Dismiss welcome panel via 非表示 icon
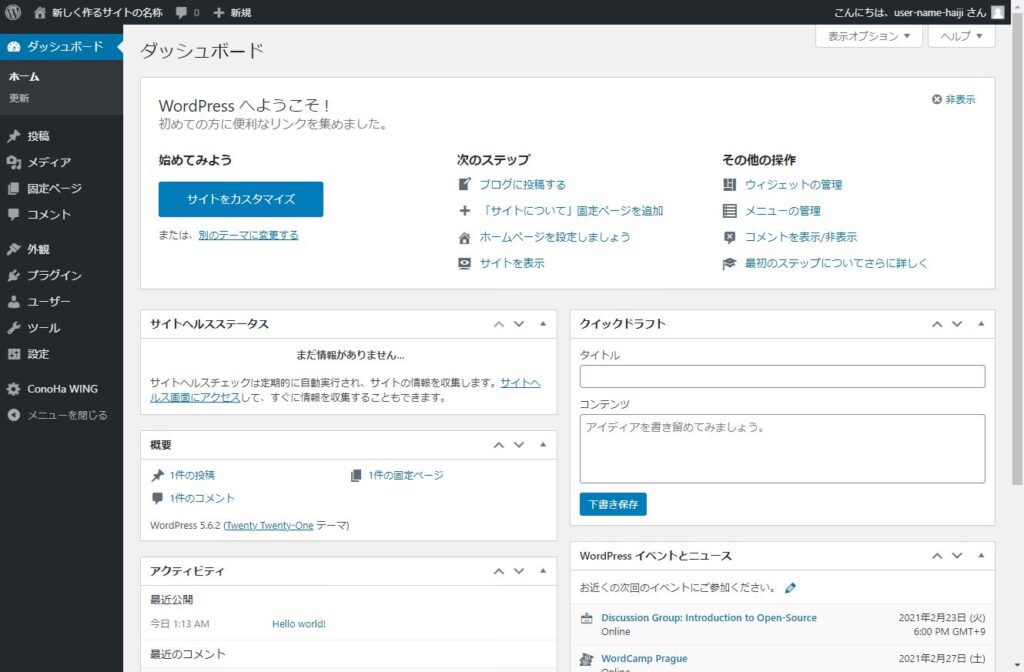The width and height of the screenshot is (1024, 672). click(936, 99)
